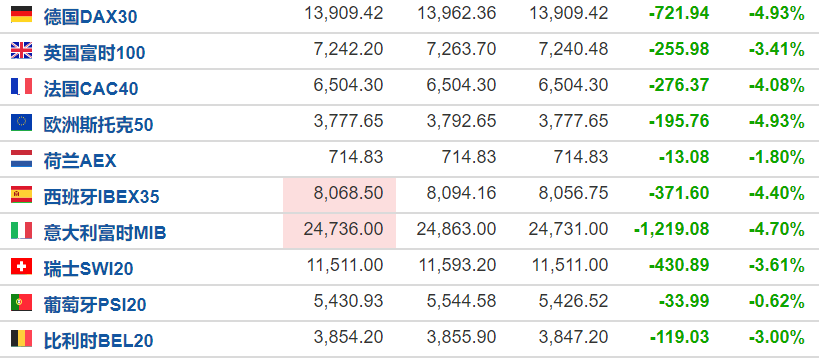Open the 意大利富时MIB index link
The height and width of the screenshot is (360, 819).
click(x=105, y=233)
